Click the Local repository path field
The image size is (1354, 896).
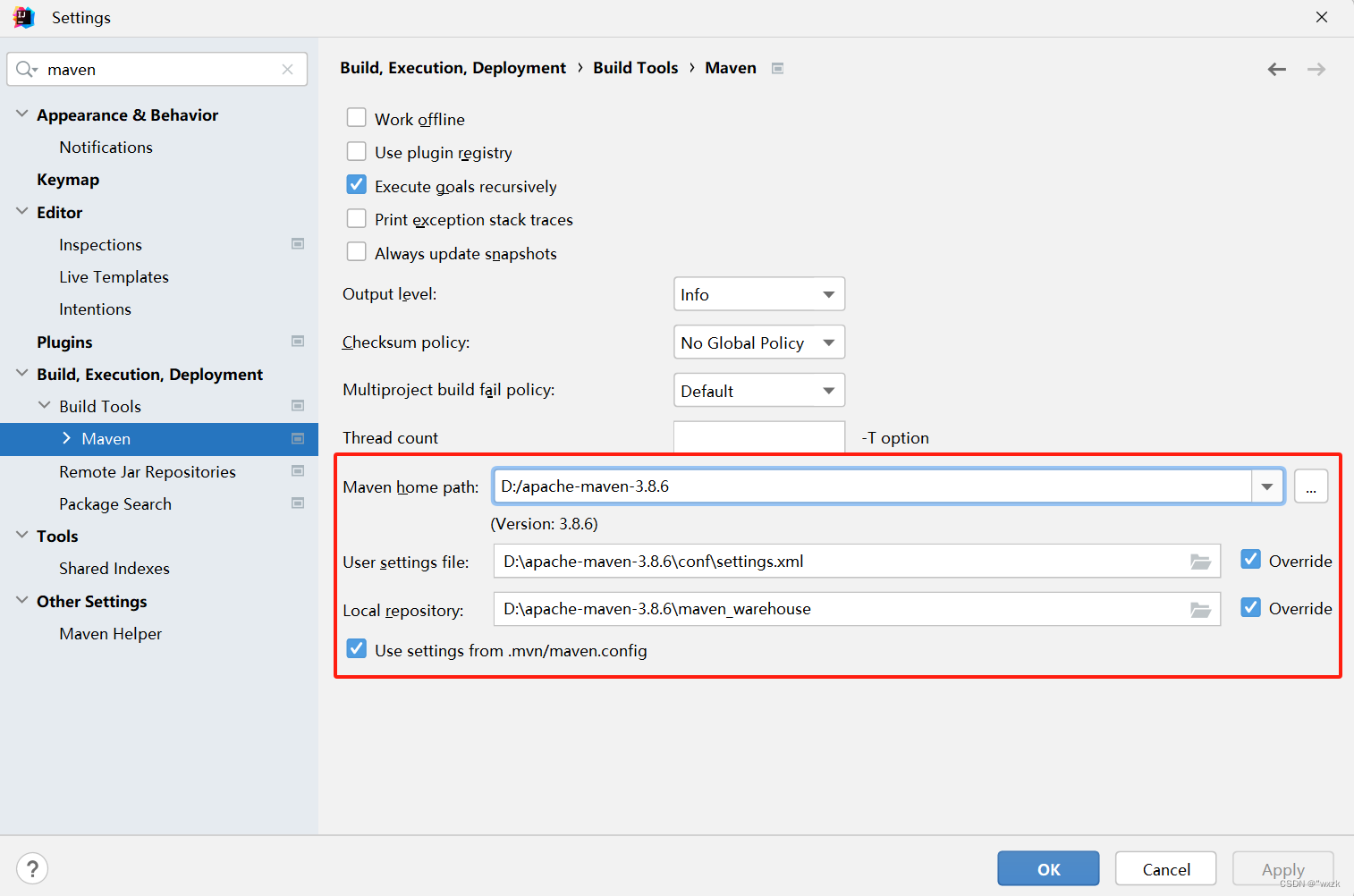click(857, 609)
